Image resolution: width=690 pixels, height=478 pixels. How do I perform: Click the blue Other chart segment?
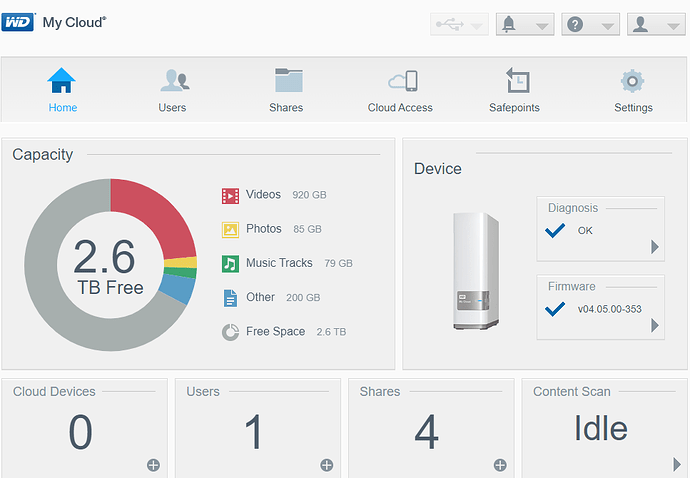point(178,288)
